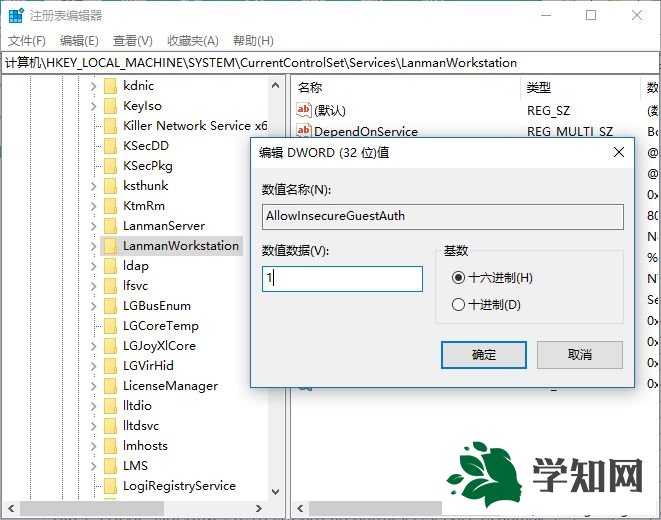Click the lltdio folder icon
This screenshot has height=520, width=661.
pyautogui.click(x=110, y=406)
